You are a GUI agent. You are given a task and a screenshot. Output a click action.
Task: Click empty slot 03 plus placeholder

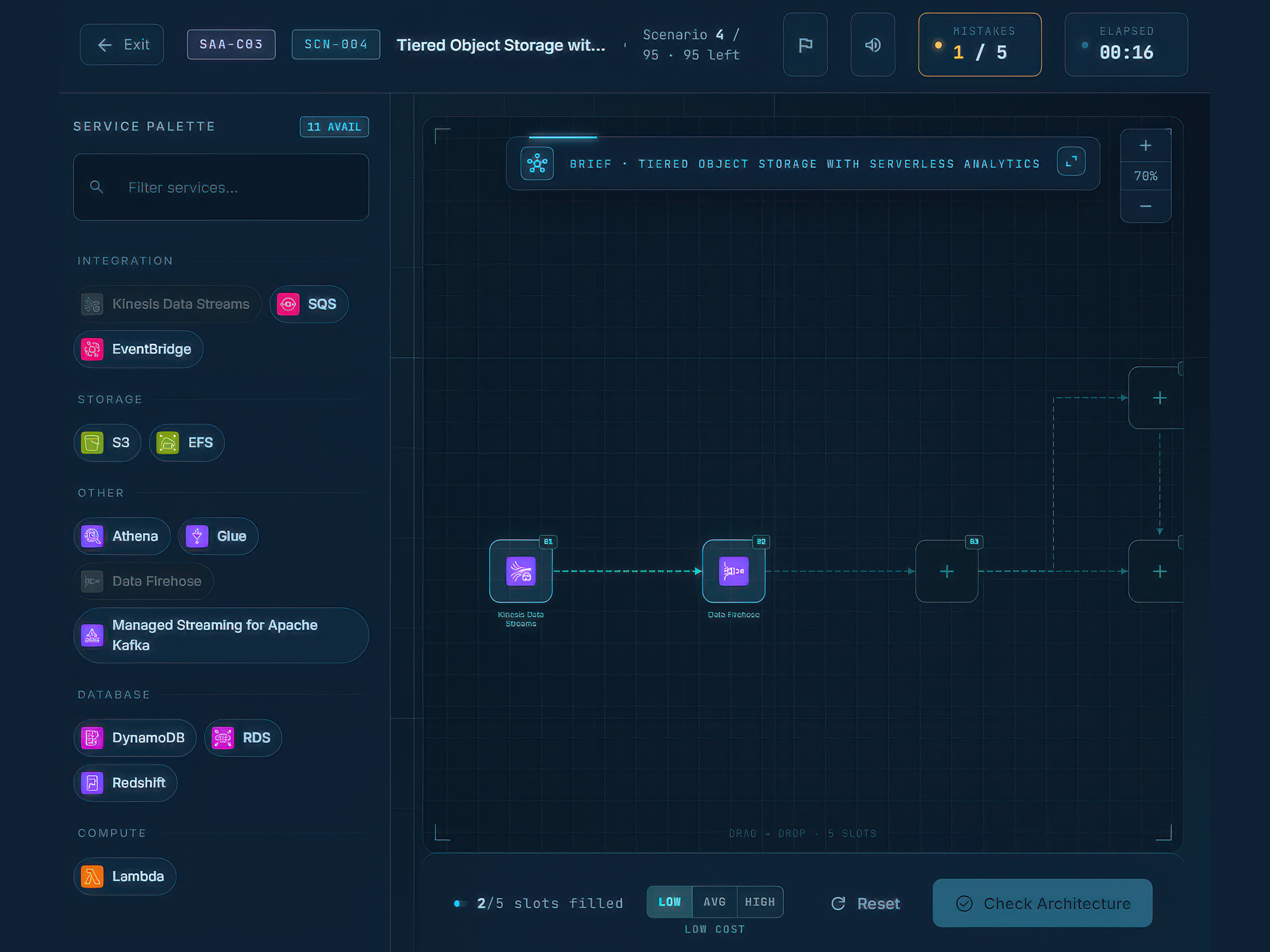(x=947, y=571)
